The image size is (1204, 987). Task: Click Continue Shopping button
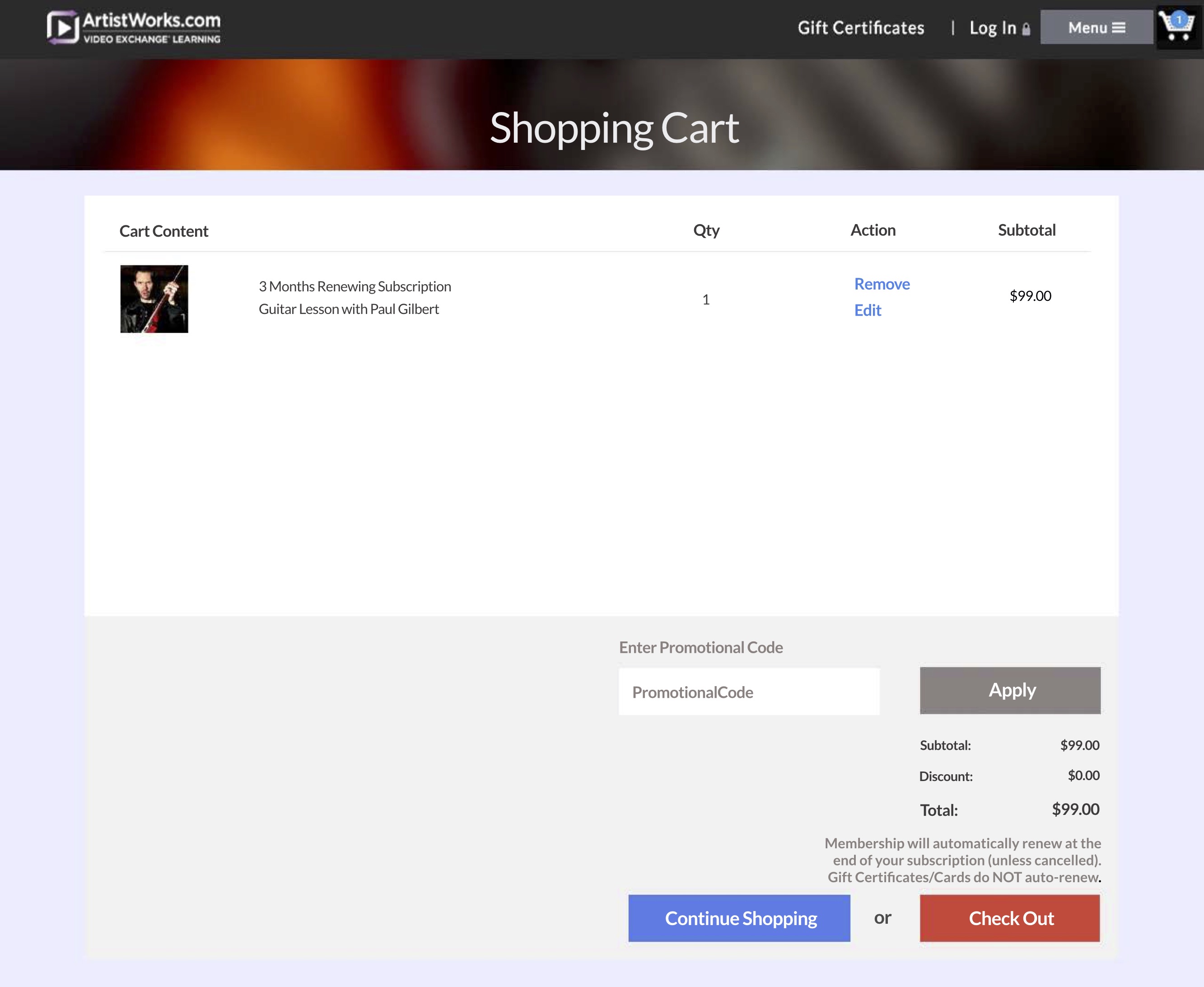click(739, 918)
